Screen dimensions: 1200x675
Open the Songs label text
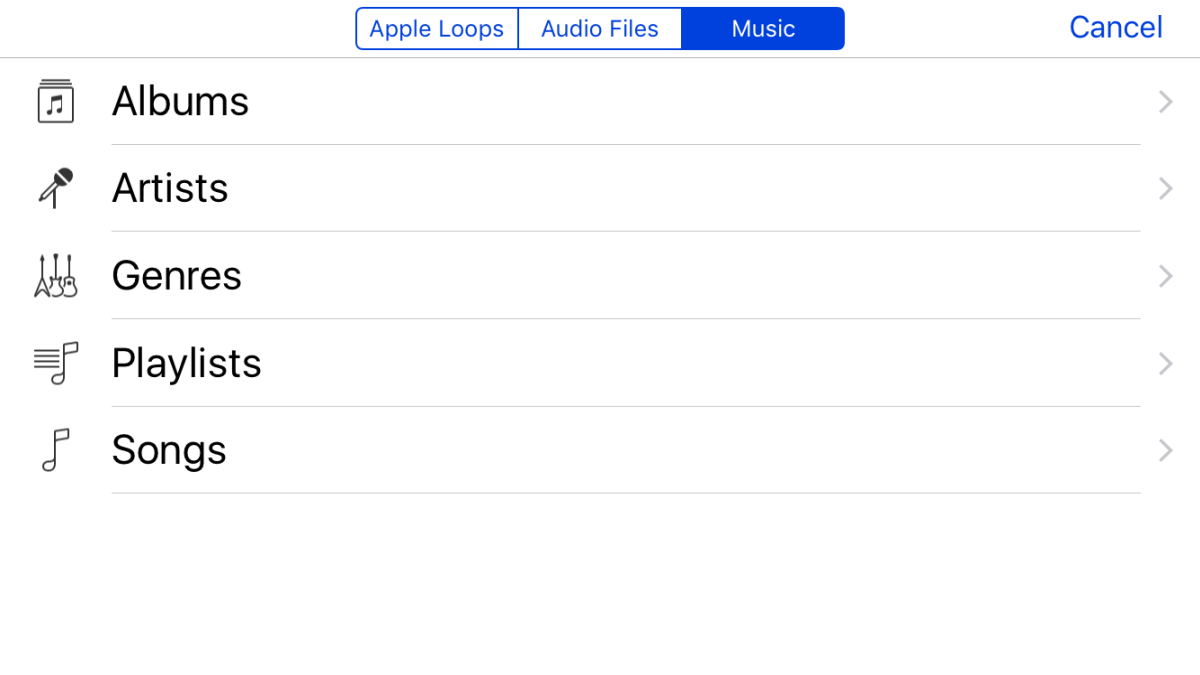[169, 450]
